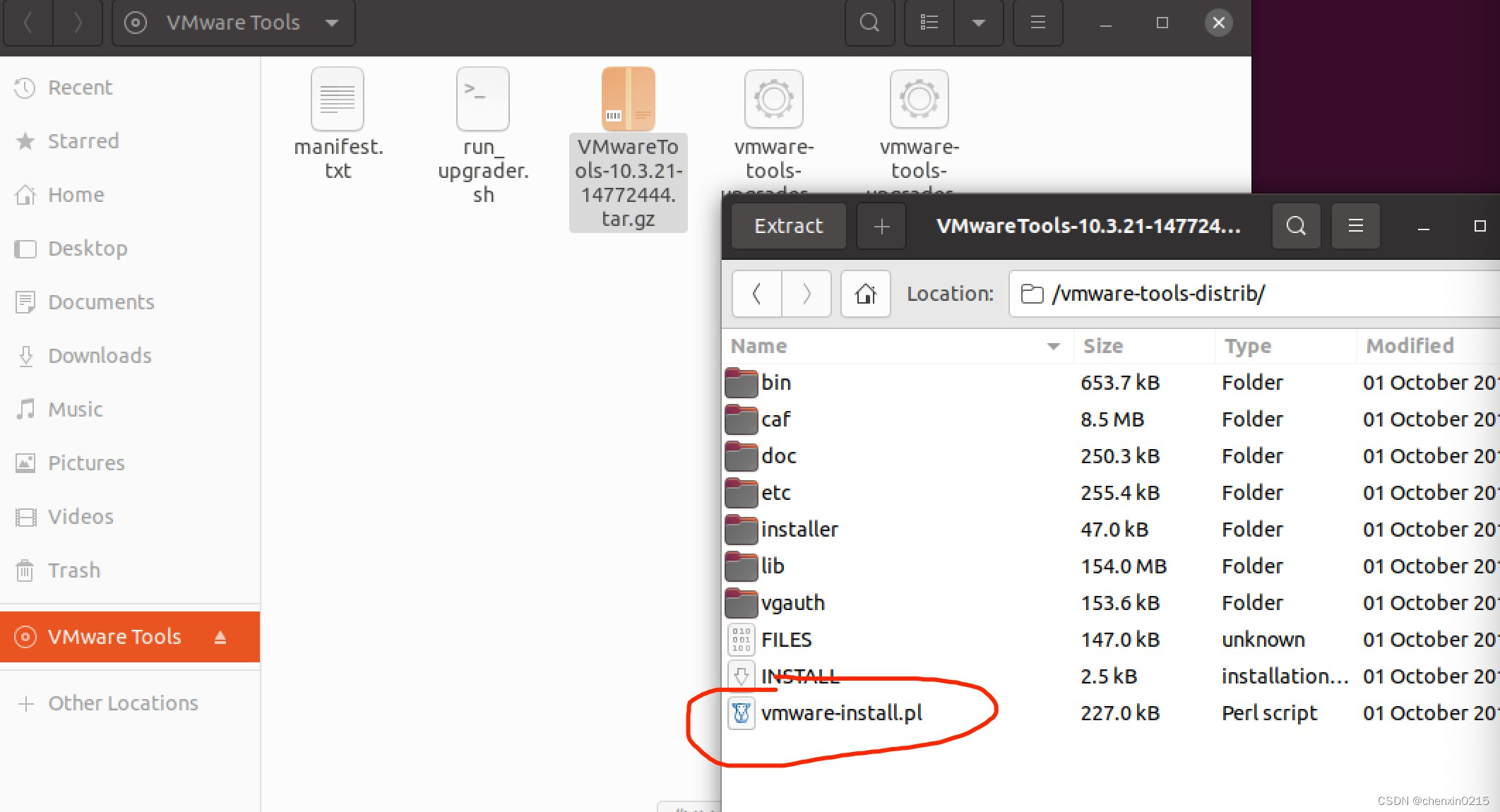Click the forward arrow in Files
The height and width of the screenshot is (812, 1500).
[78, 23]
